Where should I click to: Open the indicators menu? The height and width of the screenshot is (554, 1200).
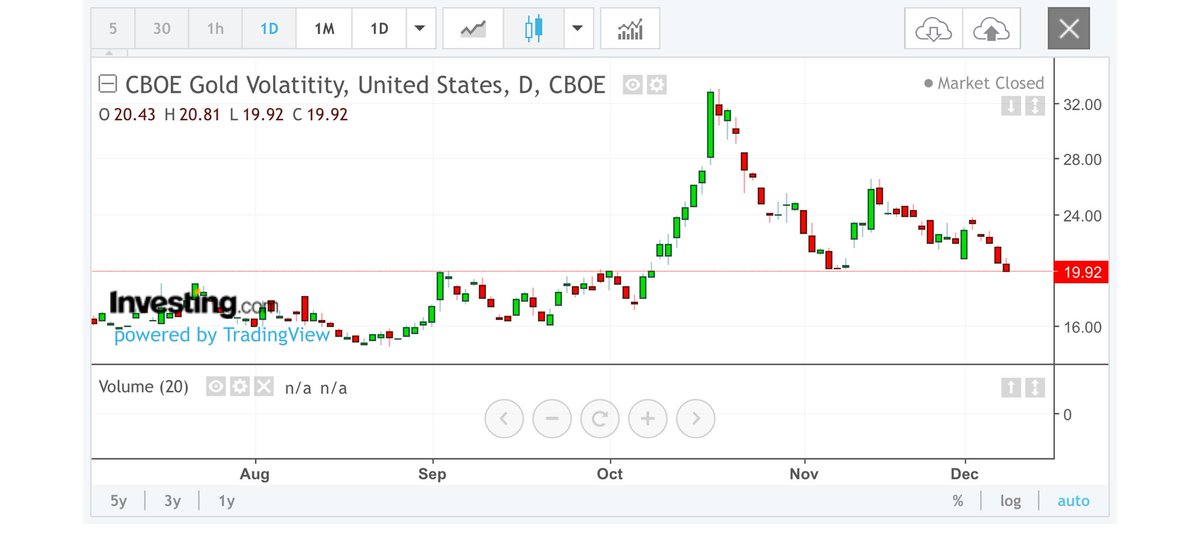coord(630,29)
